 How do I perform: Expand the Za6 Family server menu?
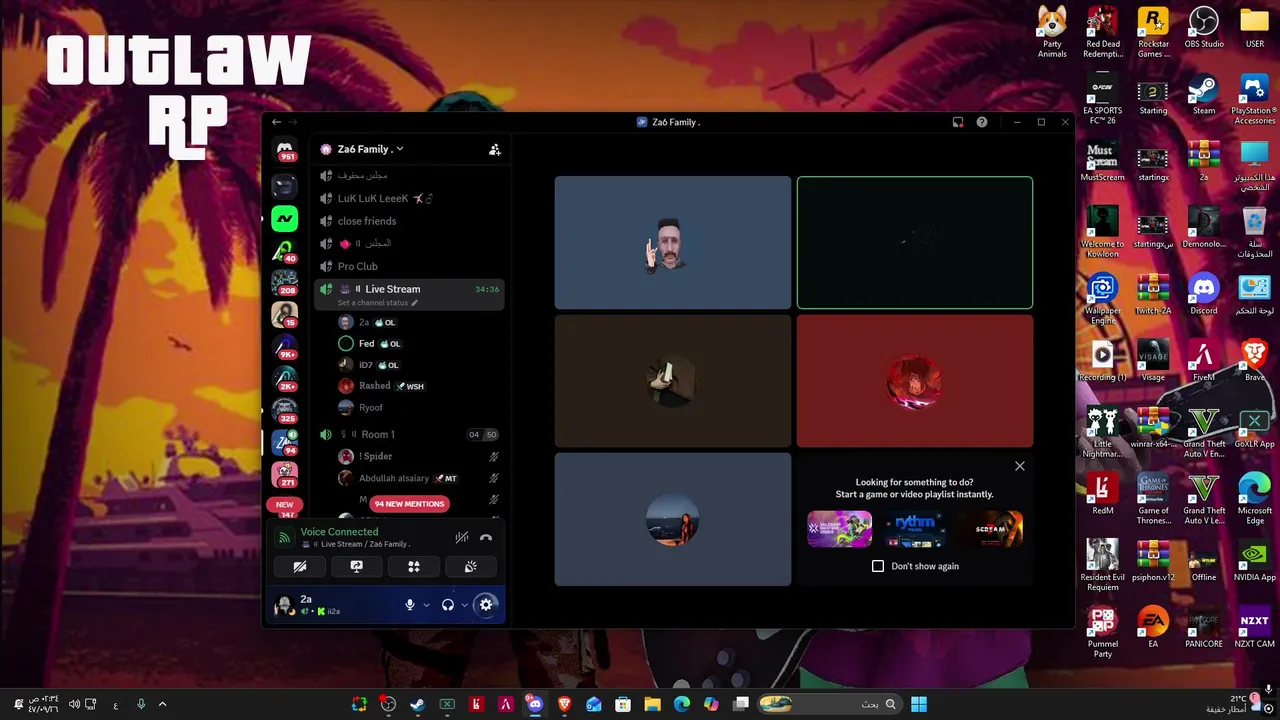pyautogui.click(x=371, y=149)
